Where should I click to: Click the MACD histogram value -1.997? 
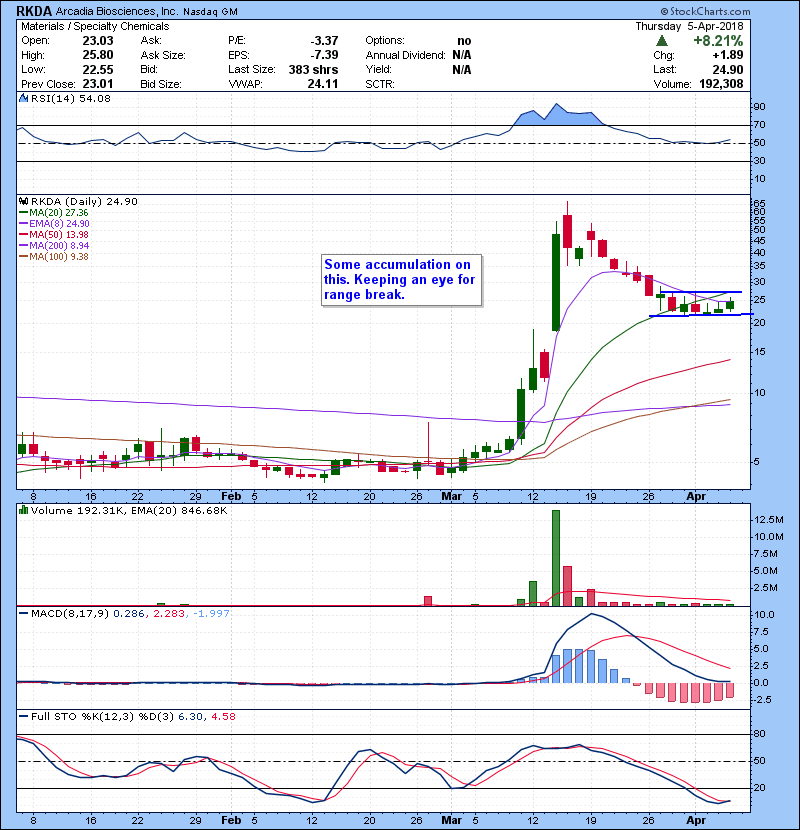point(211,614)
